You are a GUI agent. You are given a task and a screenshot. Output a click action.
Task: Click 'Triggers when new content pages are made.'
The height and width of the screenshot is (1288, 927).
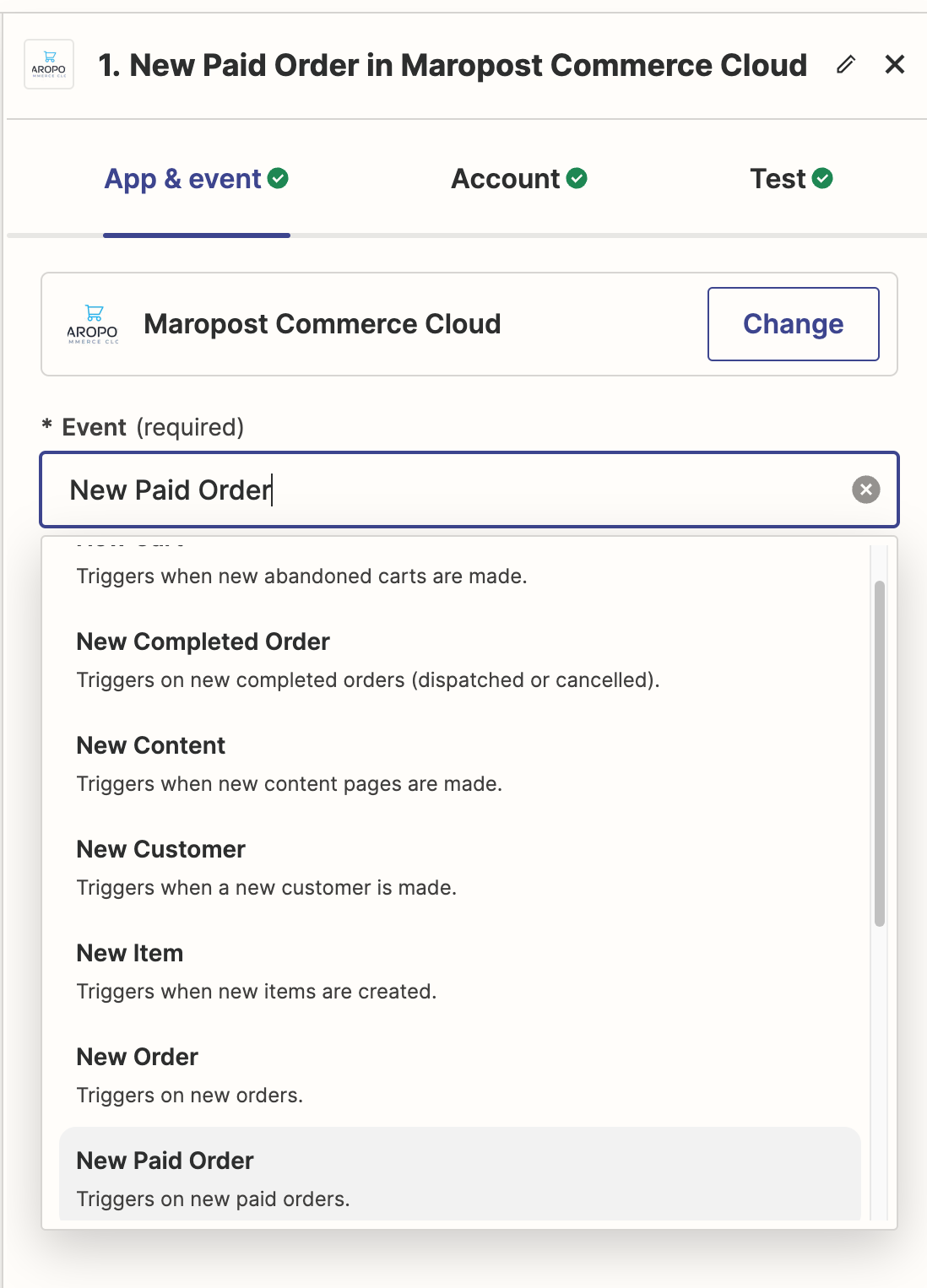pos(289,784)
